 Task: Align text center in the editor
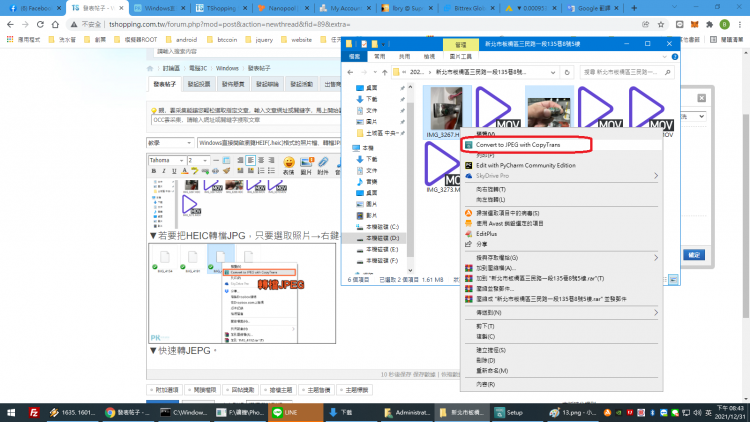tap(261, 160)
